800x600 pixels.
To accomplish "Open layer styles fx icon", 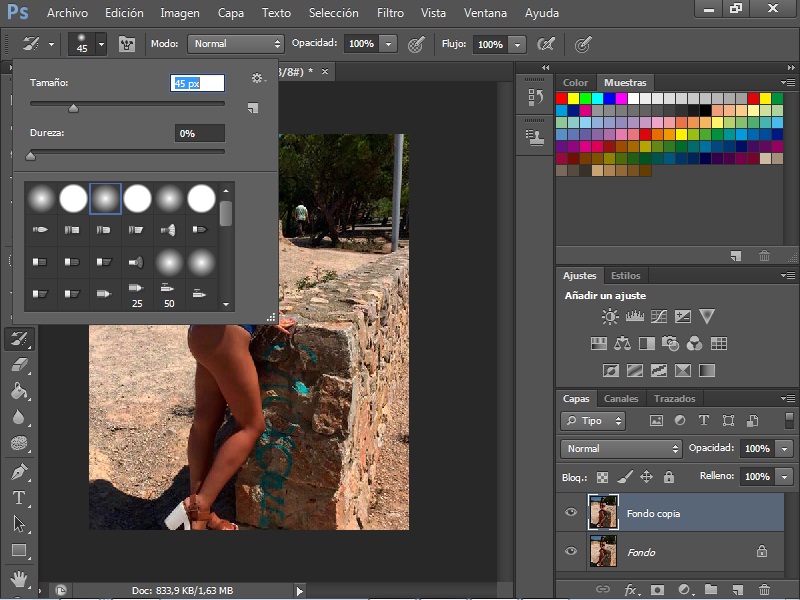I will (631, 590).
